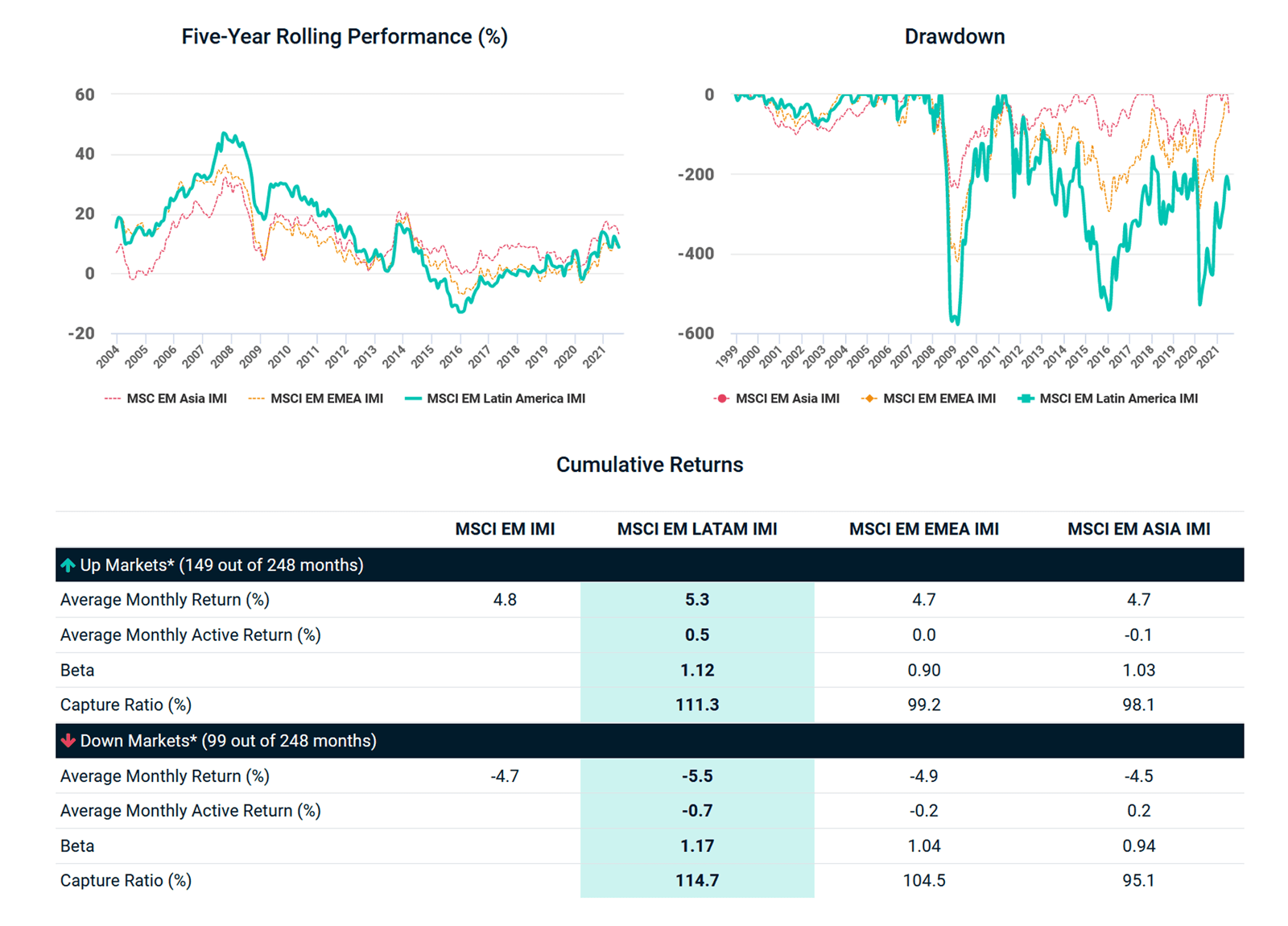
Task: Toggle MSCI EM EMEA IMI series in Rolling Performance legend
Action: [326, 399]
